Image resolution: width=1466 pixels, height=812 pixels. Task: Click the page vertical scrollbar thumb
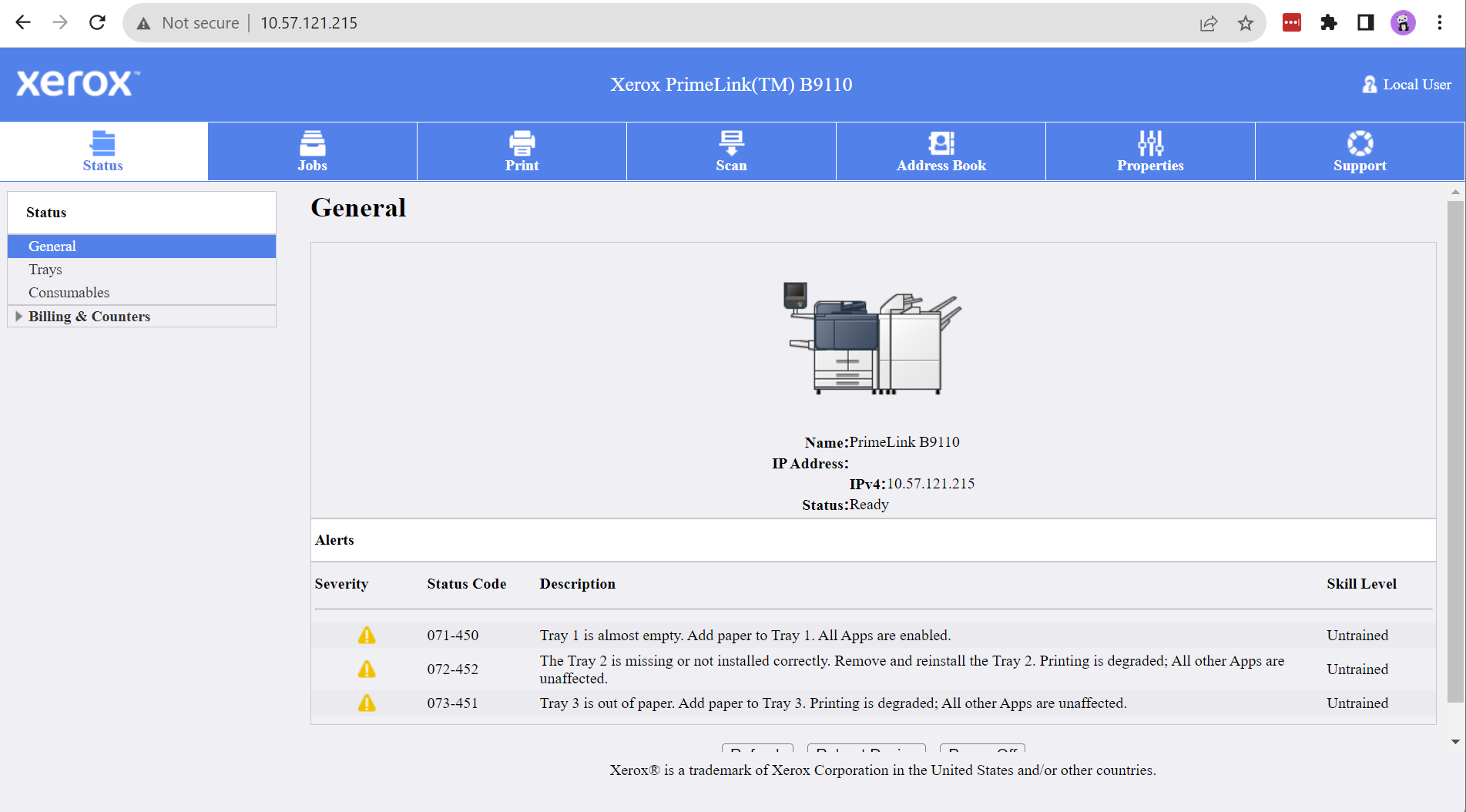coord(1455,451)
